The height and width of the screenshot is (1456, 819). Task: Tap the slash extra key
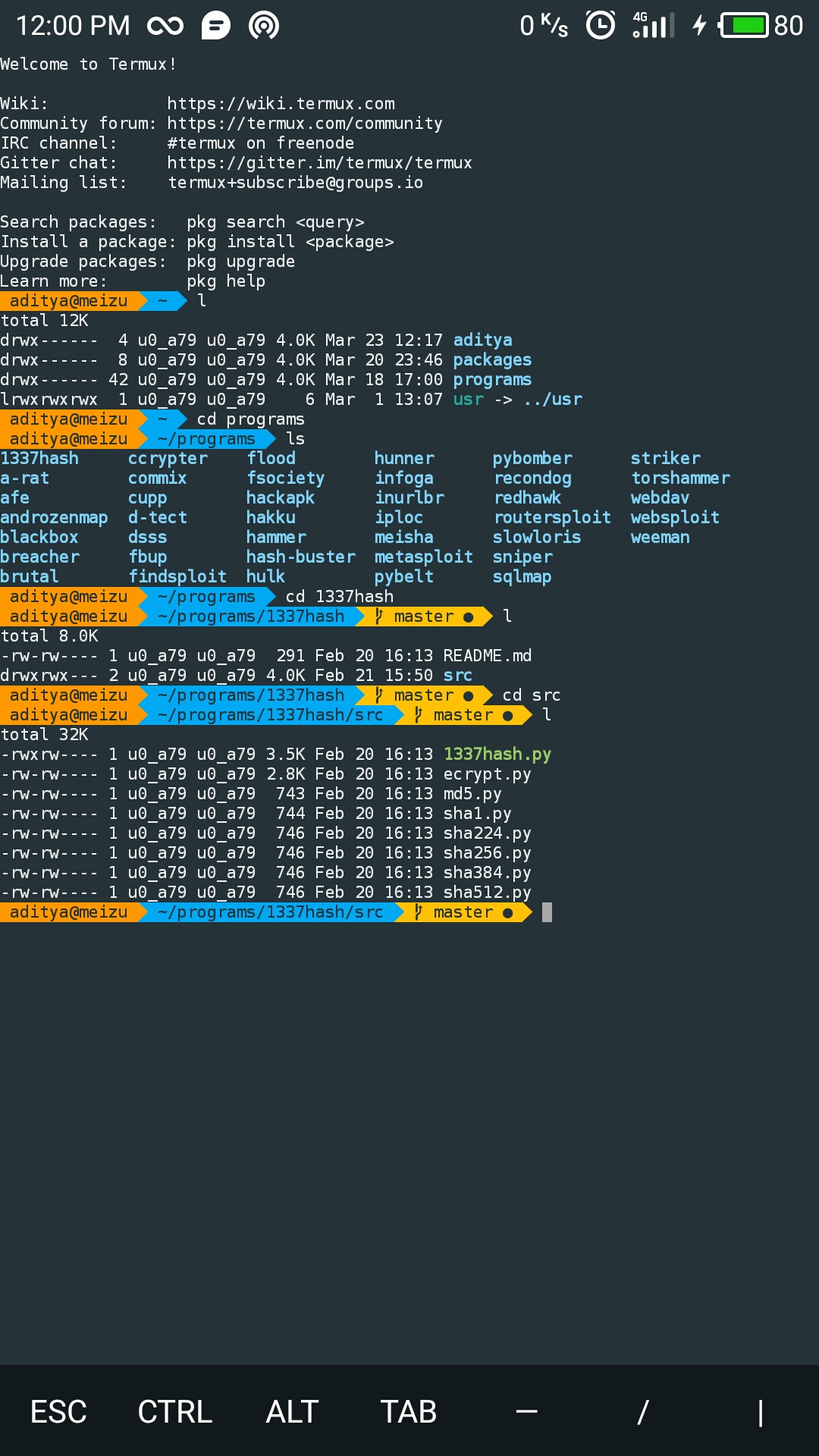643,1412
